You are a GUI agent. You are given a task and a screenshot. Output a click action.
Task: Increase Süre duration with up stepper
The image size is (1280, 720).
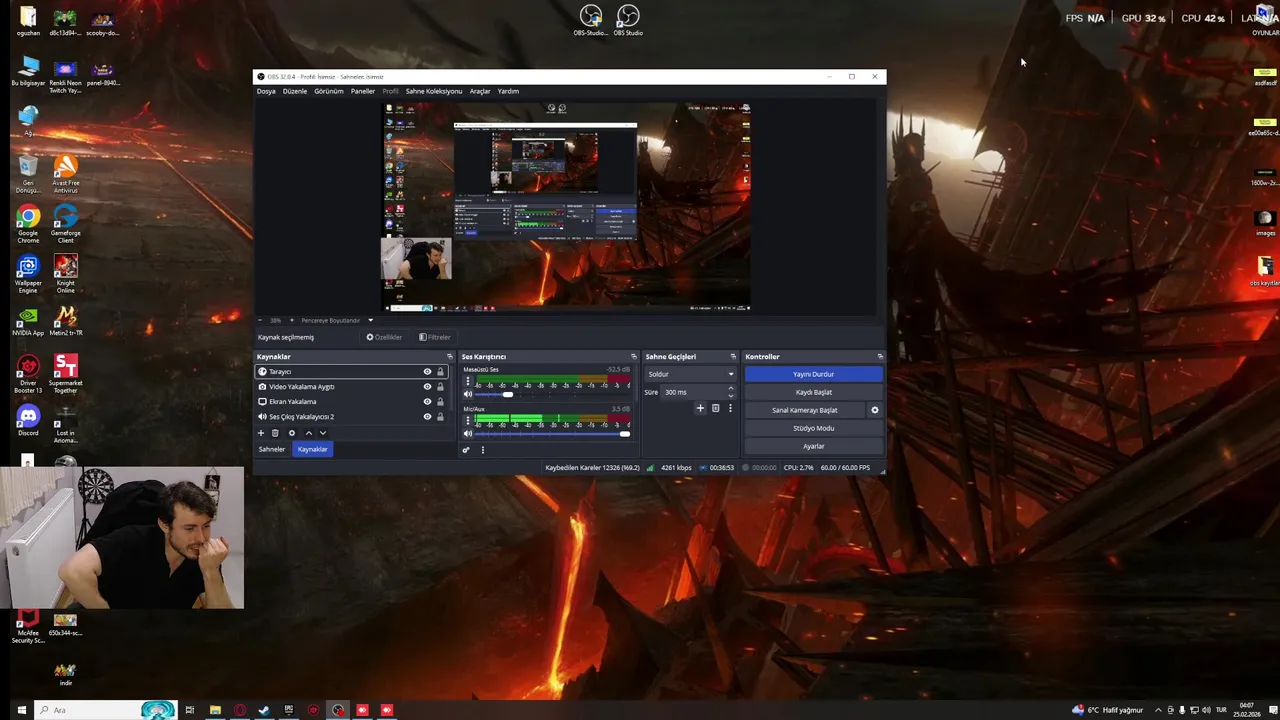(730, 389)
